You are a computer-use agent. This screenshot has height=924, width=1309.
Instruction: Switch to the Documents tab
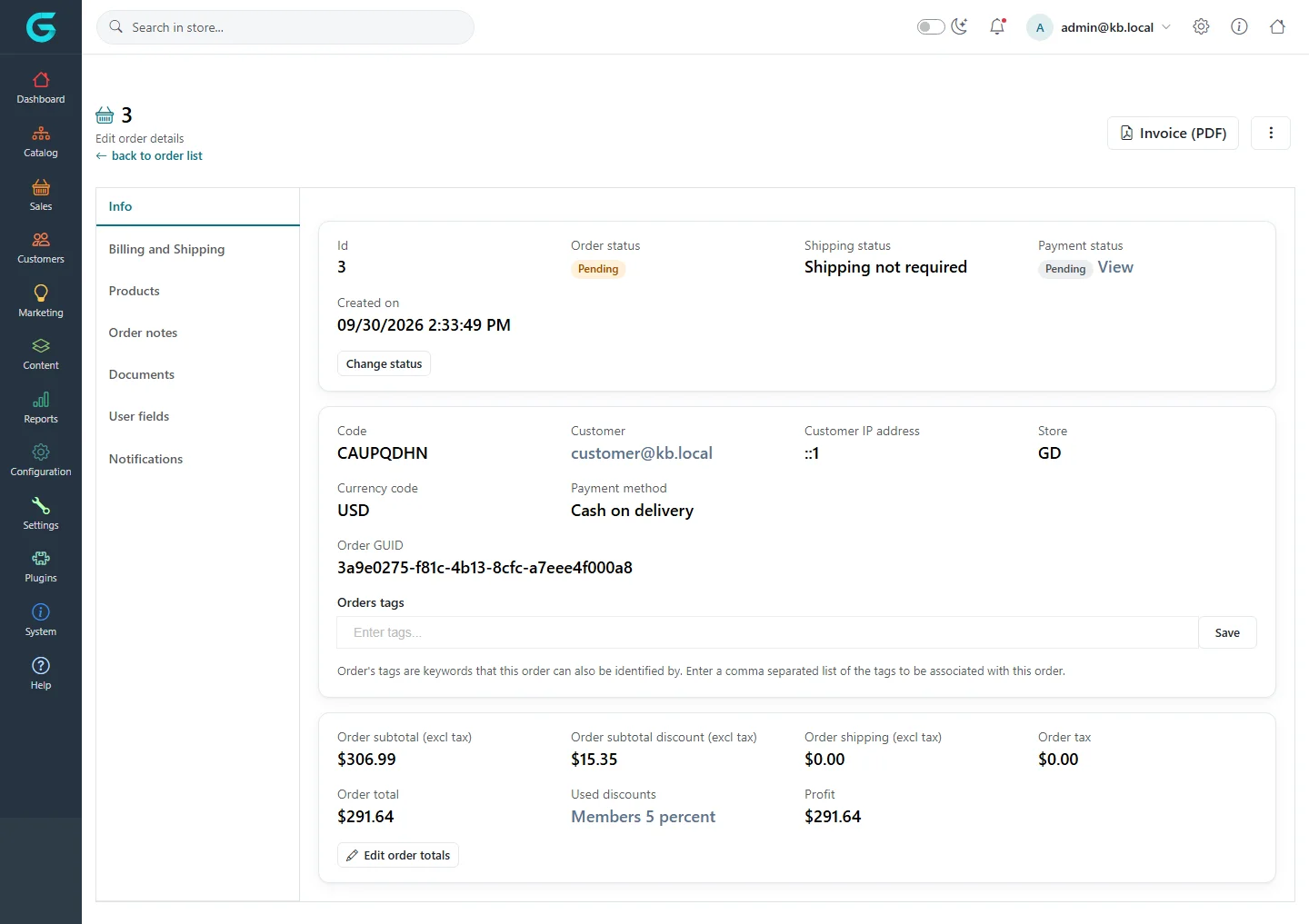pos(198,374)
